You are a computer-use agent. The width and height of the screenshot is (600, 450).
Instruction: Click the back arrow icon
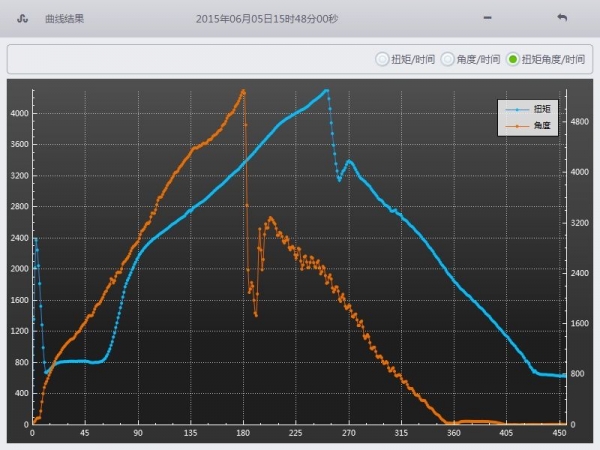click(x=562, y=18)
